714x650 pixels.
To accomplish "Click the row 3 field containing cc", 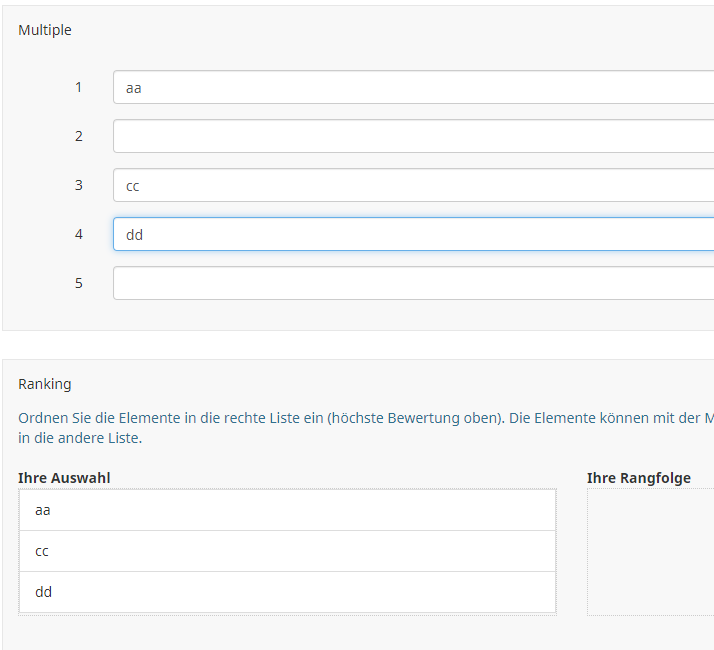I will click(x=412, y=185).
